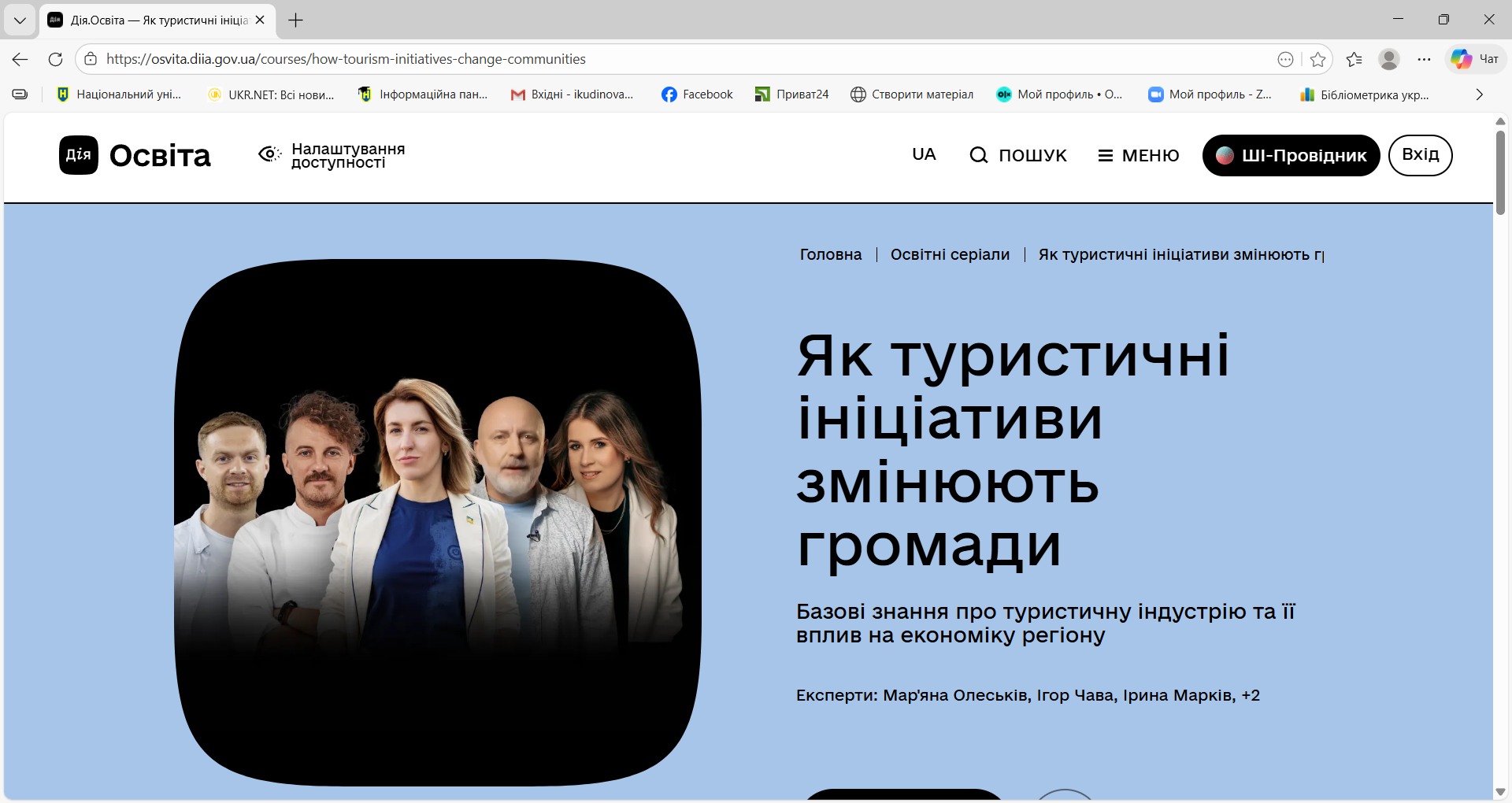Click the scrollbar up arrow
This screenshot has width=1512, height=803.
click(1500, 120)
